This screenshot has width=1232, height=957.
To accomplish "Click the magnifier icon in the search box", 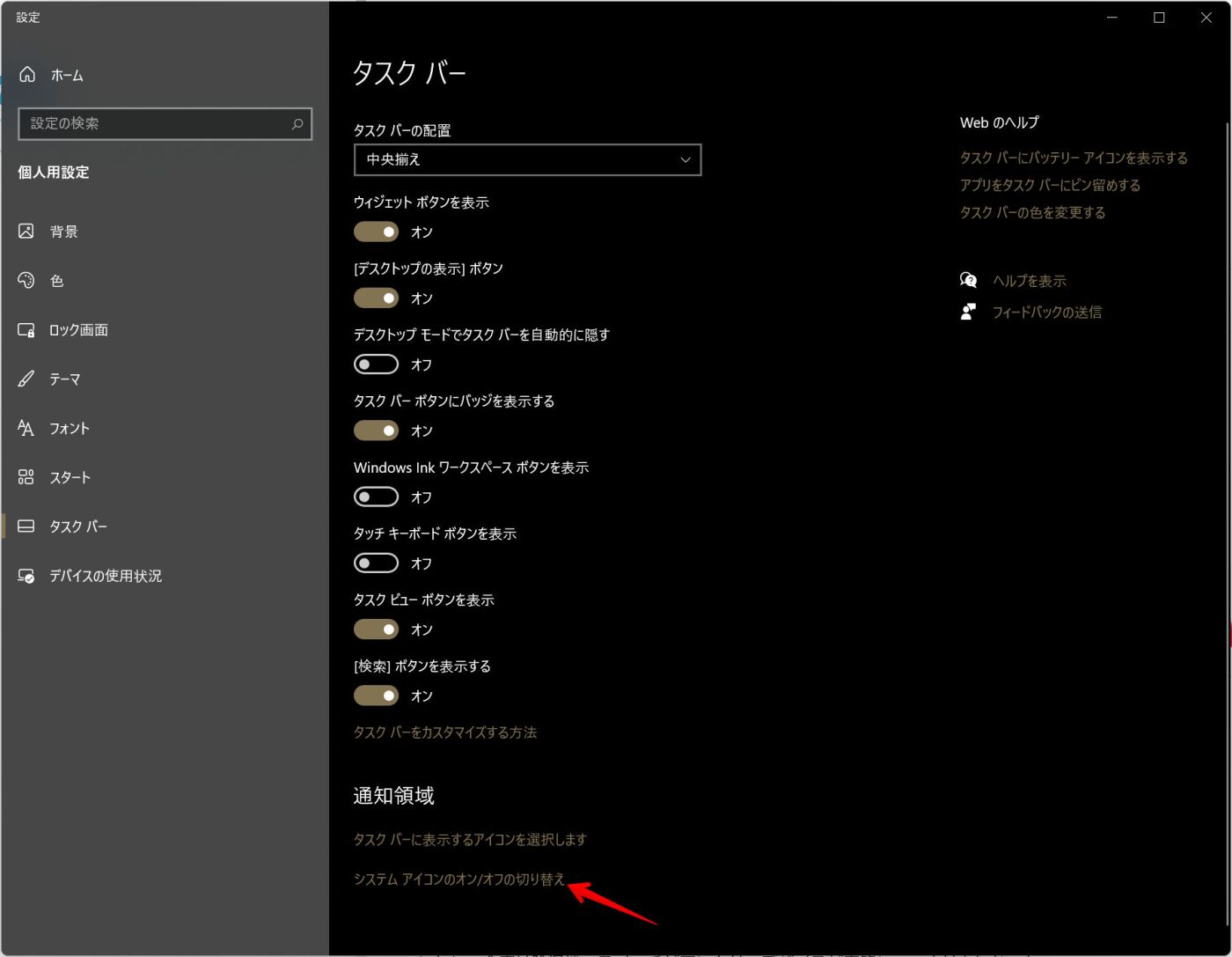I will click(x=297, y=124).
